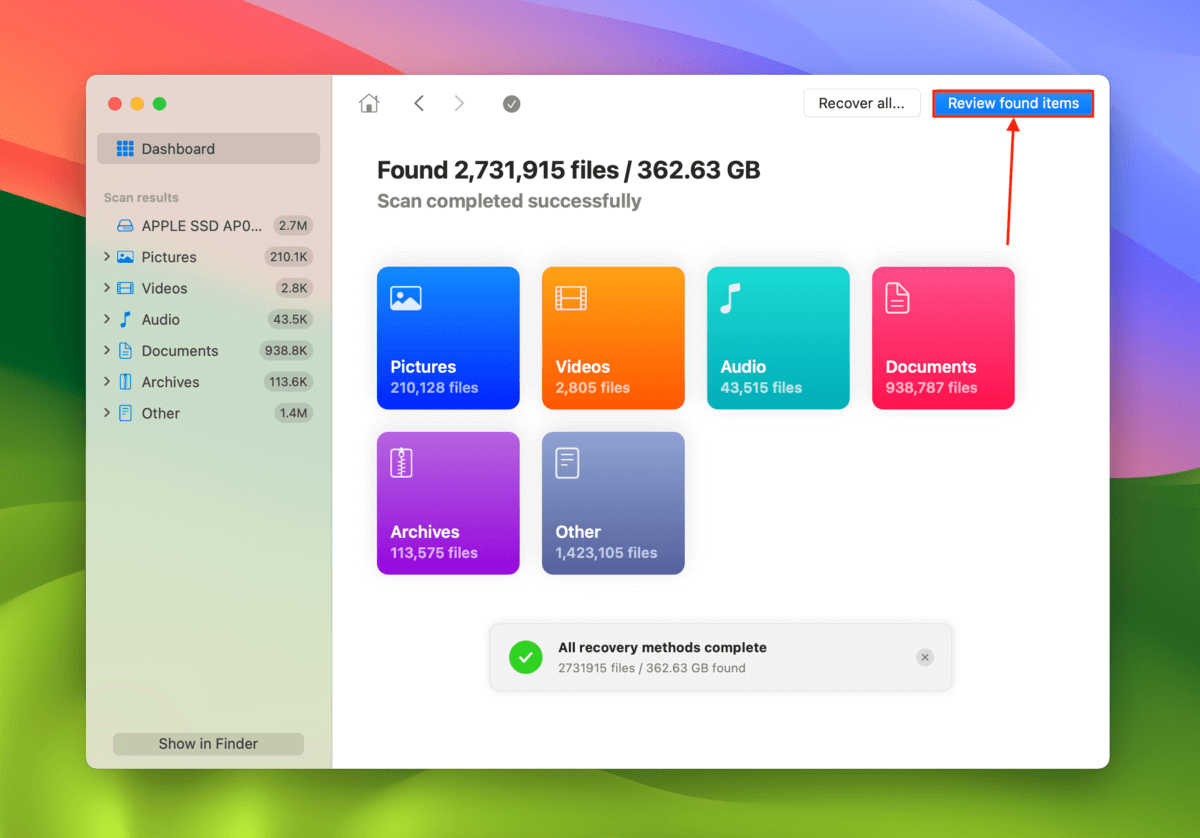Screen dimensions: 1200x838
Task: Click Recover all button
Action: [x=862, y=103]
